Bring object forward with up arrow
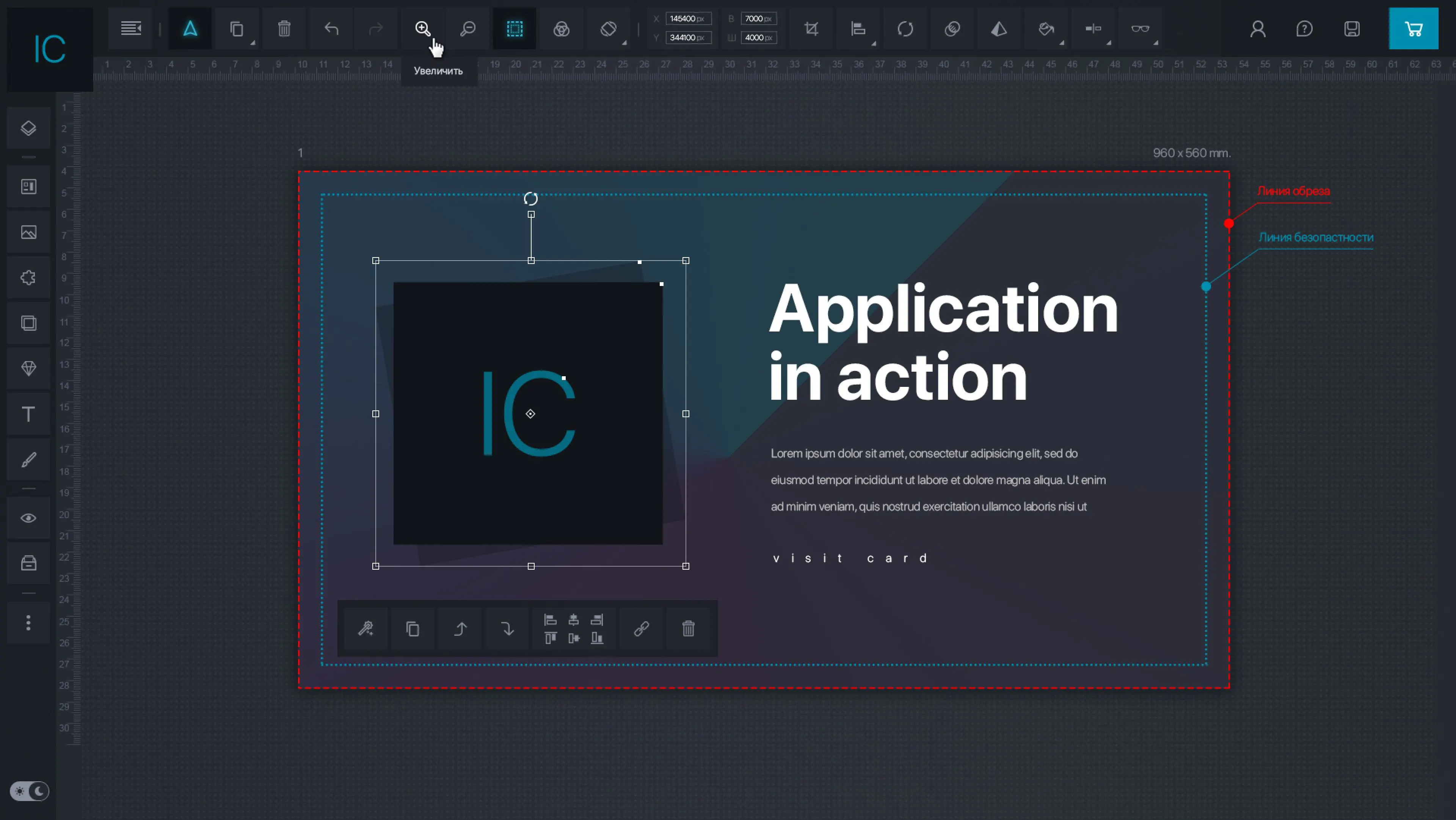The width and height of the screenshot is (1456, 820). (460, 629)
